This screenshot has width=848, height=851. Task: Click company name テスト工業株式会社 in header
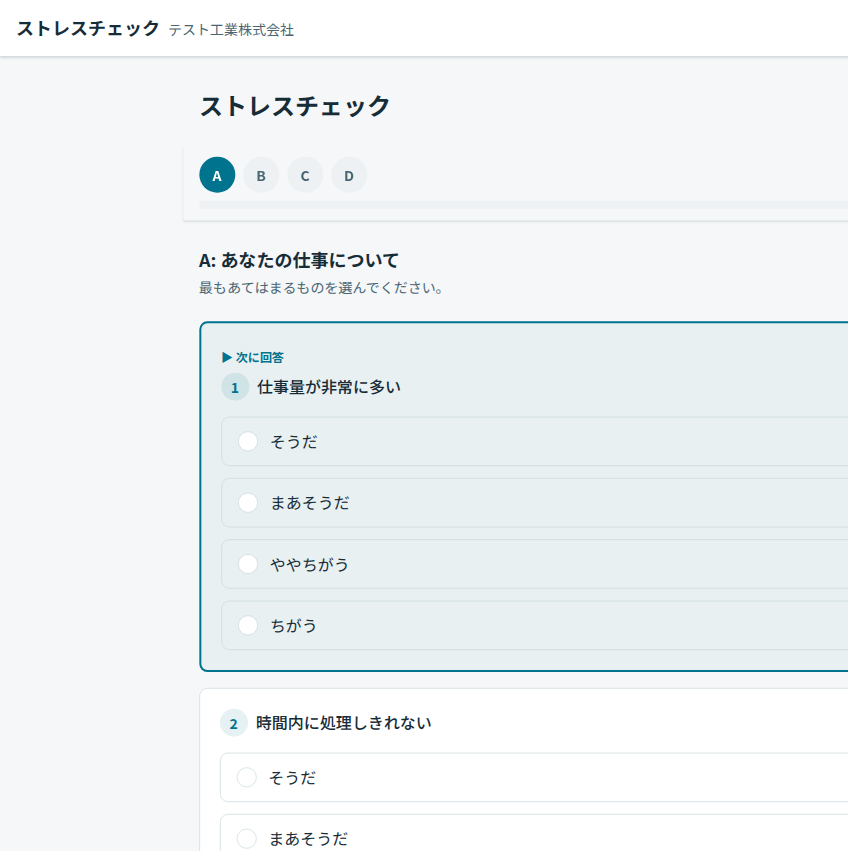point(231,30)
